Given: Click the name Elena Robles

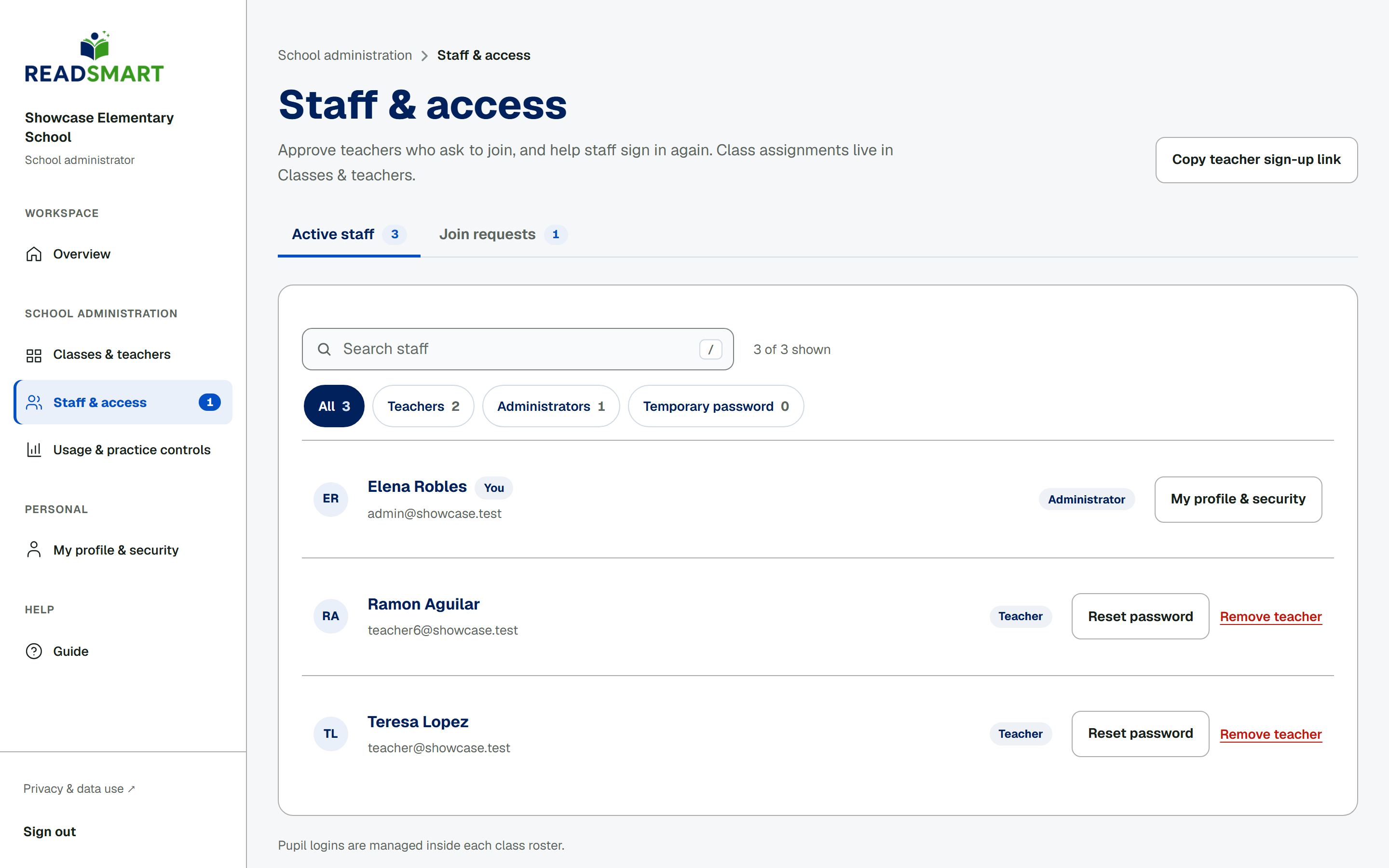Looking at the screenshot, I should (417, 487).
